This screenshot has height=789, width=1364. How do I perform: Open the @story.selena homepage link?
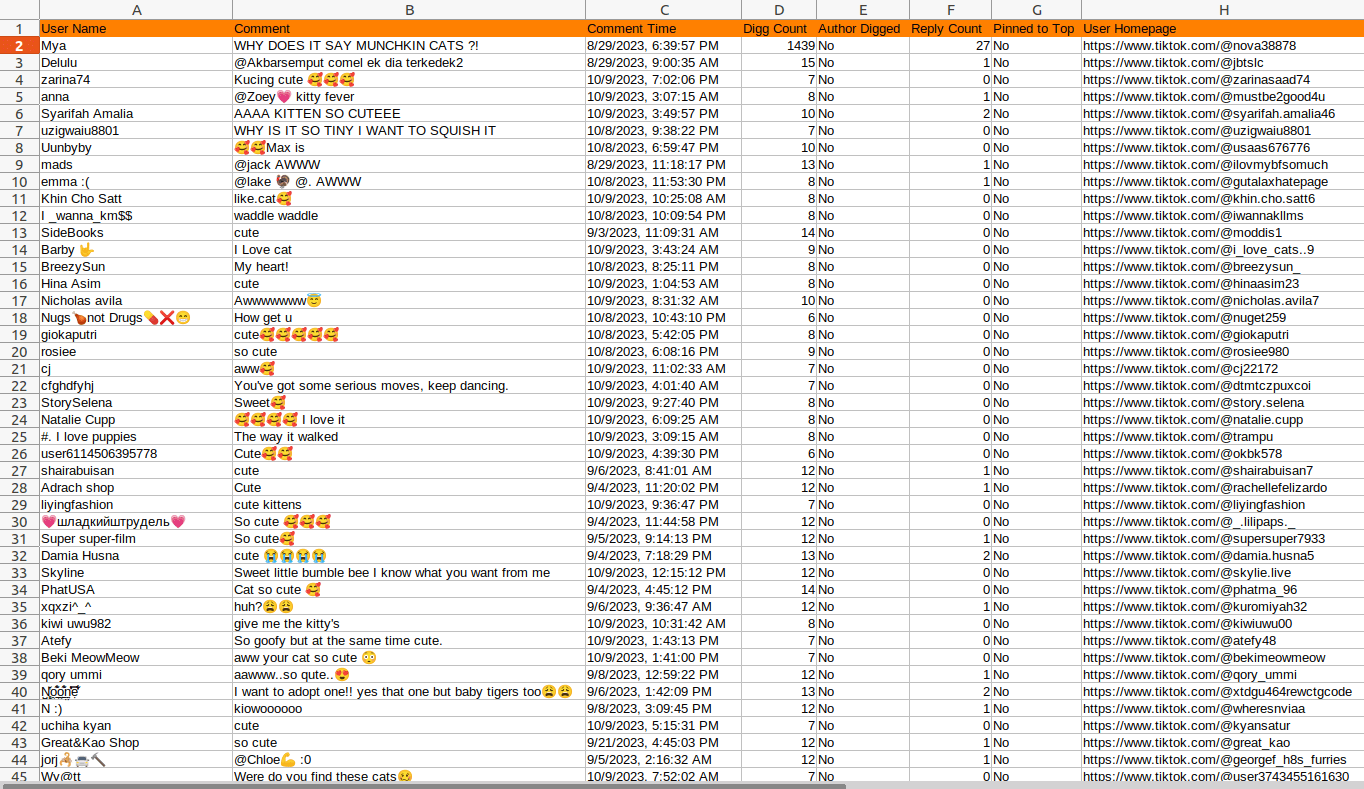pos(1193,403)
